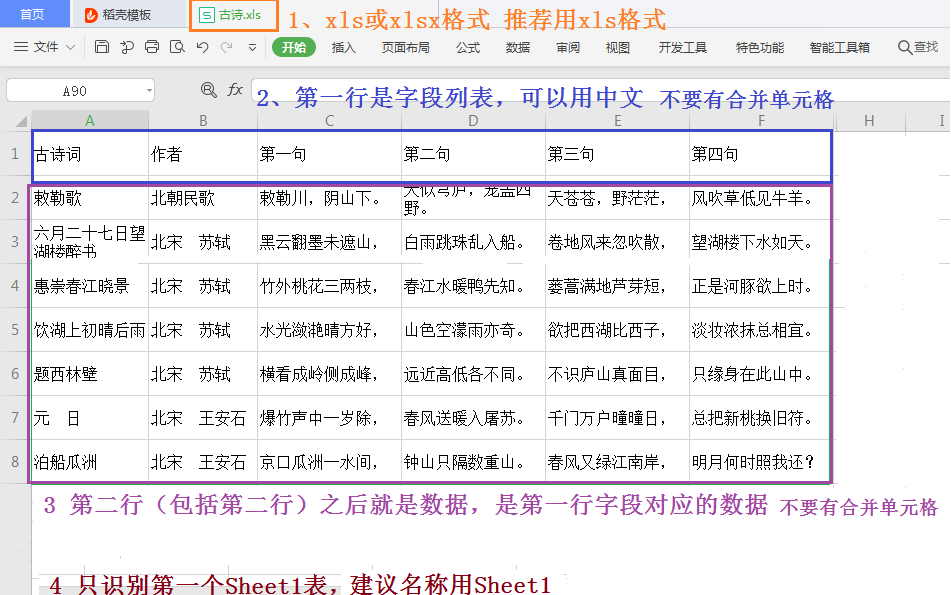Viewport: 951px width, 595px height.
Task: Open the Name Box dropdown arrow
Action: point(150,90)
